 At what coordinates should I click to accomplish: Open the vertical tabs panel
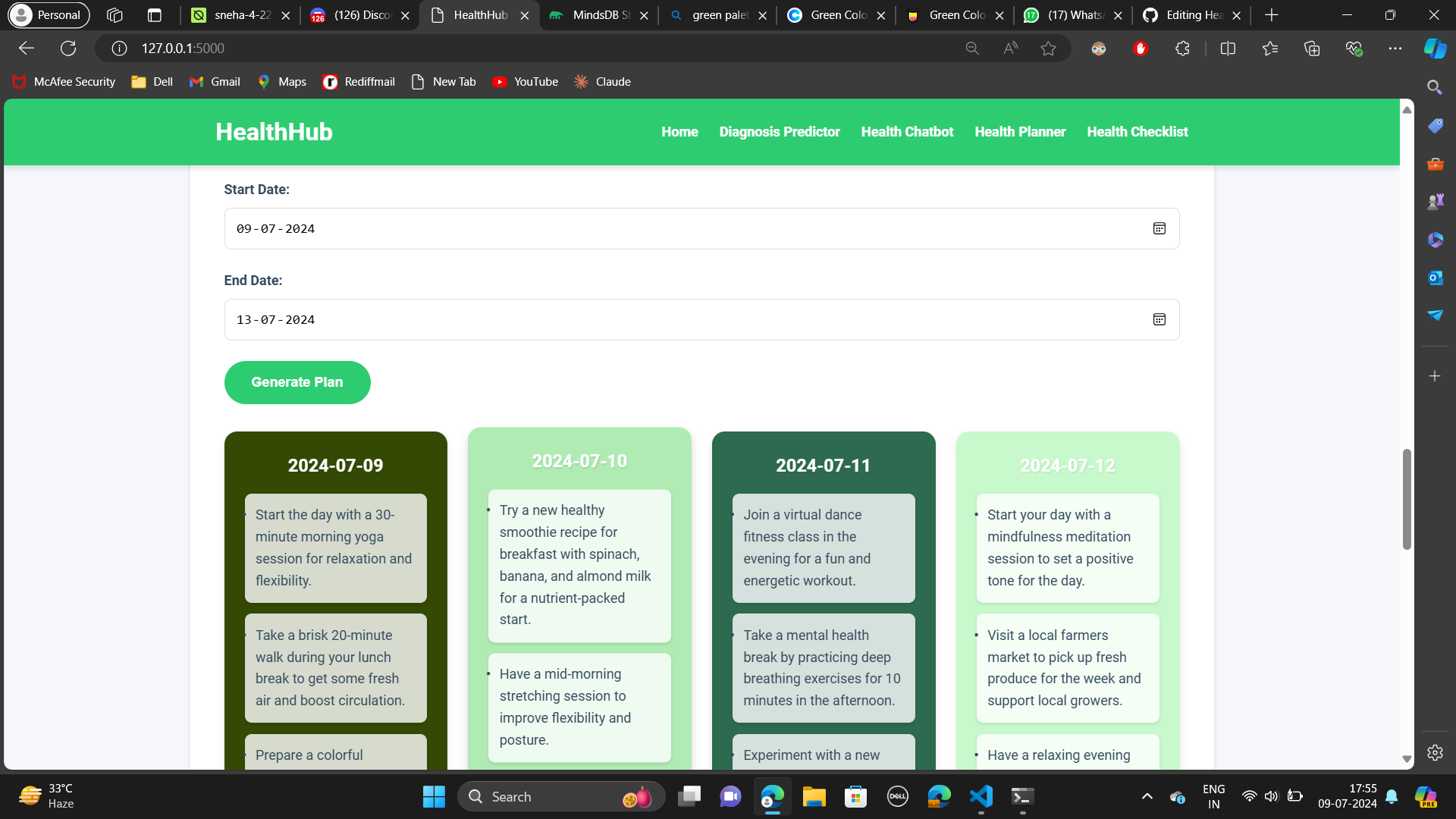point(155,14)
